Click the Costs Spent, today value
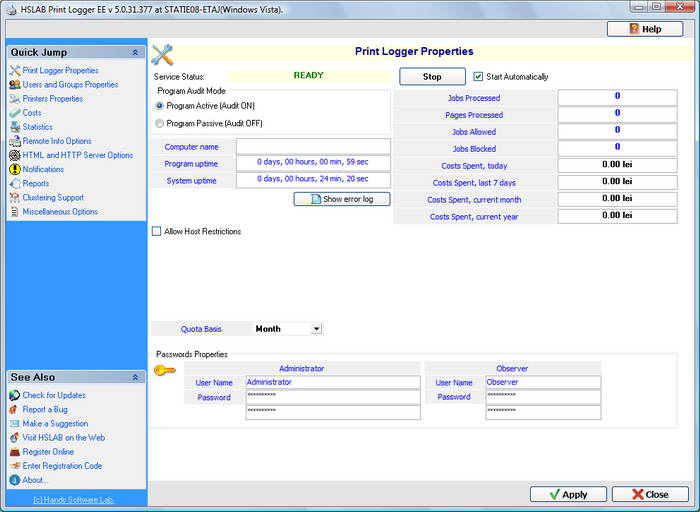This screenshot has height=512, width=700. click(617, 165)
